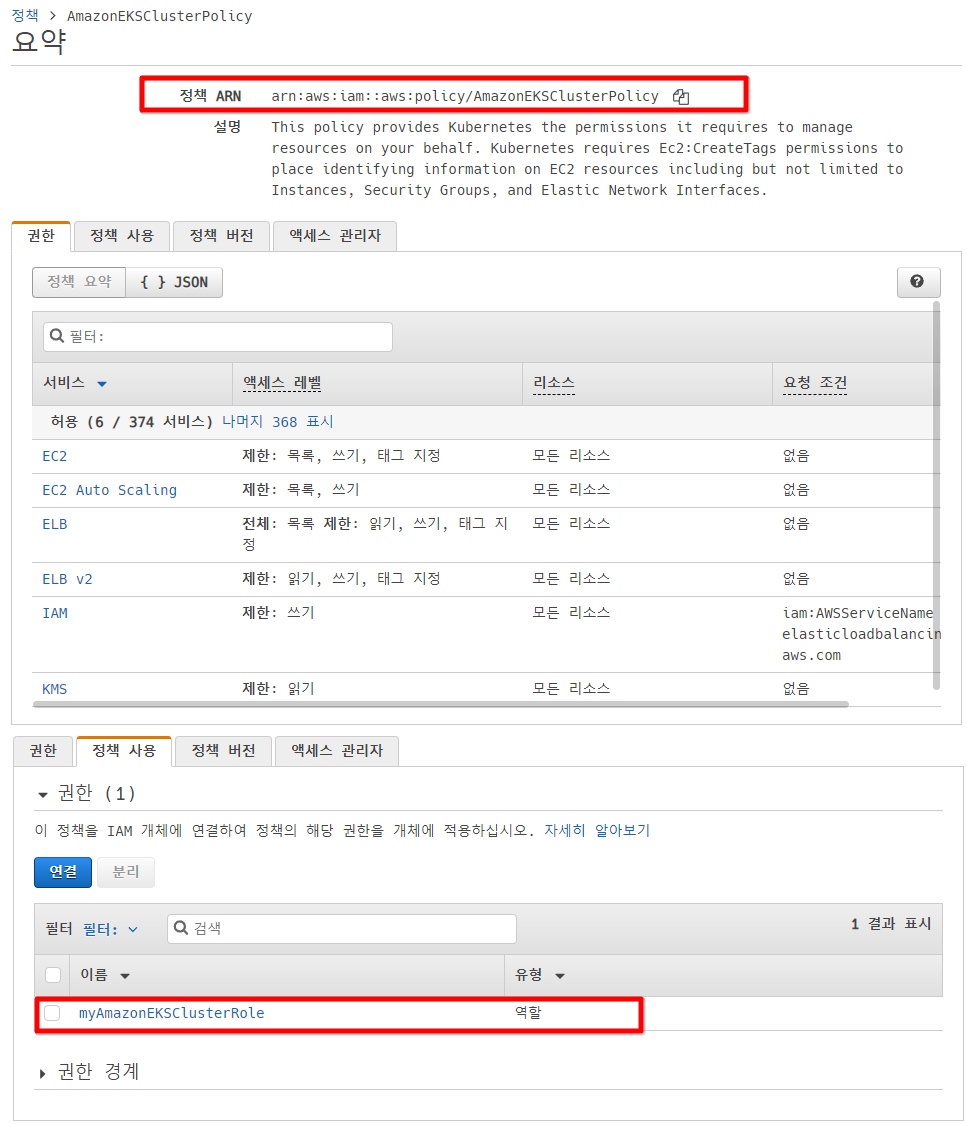Open the IAM service link
Screen dimensions: 967x1124
(x=54, y=613)
